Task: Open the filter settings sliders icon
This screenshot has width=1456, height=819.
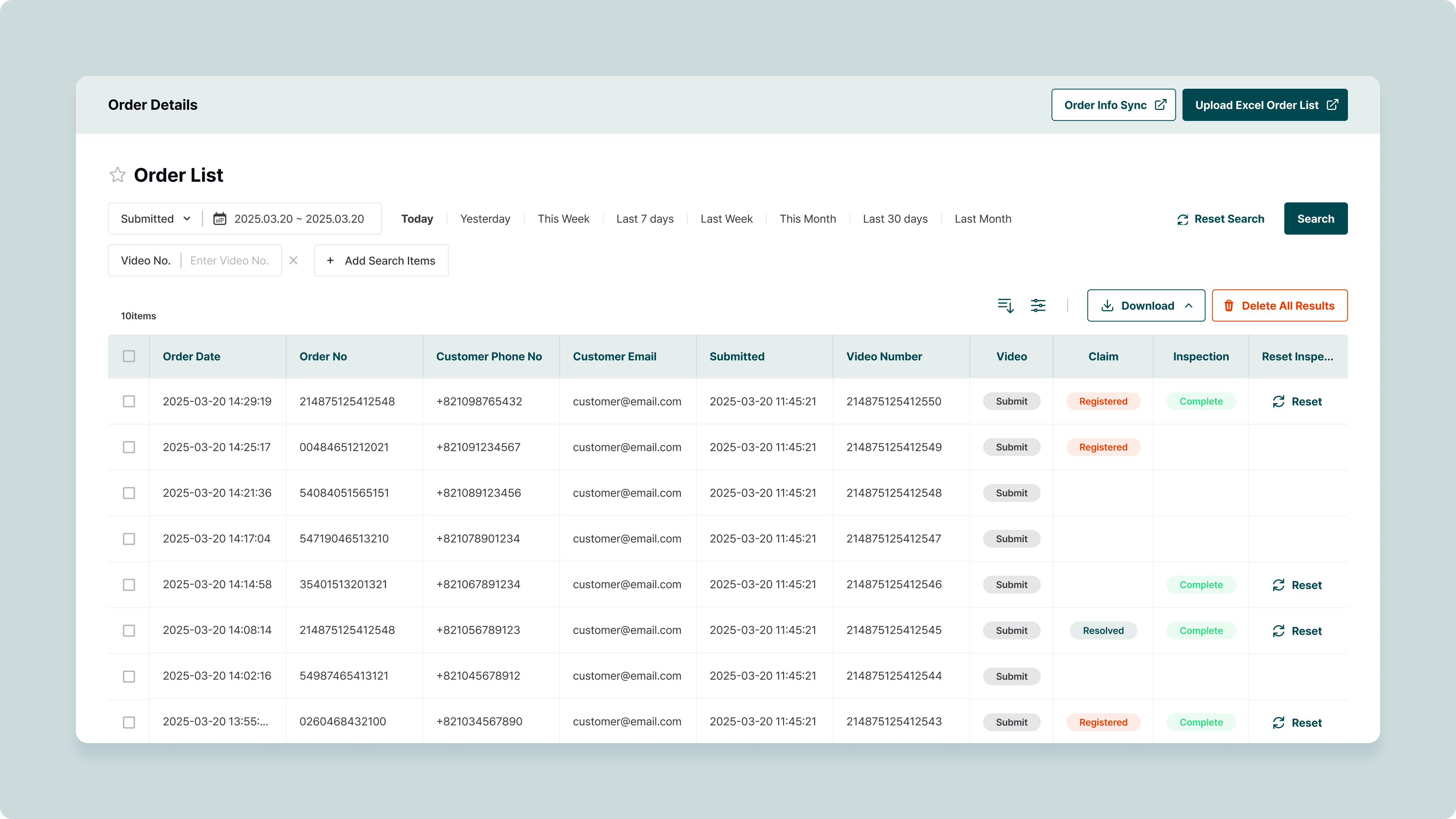Action: (x=1038, y=306)
